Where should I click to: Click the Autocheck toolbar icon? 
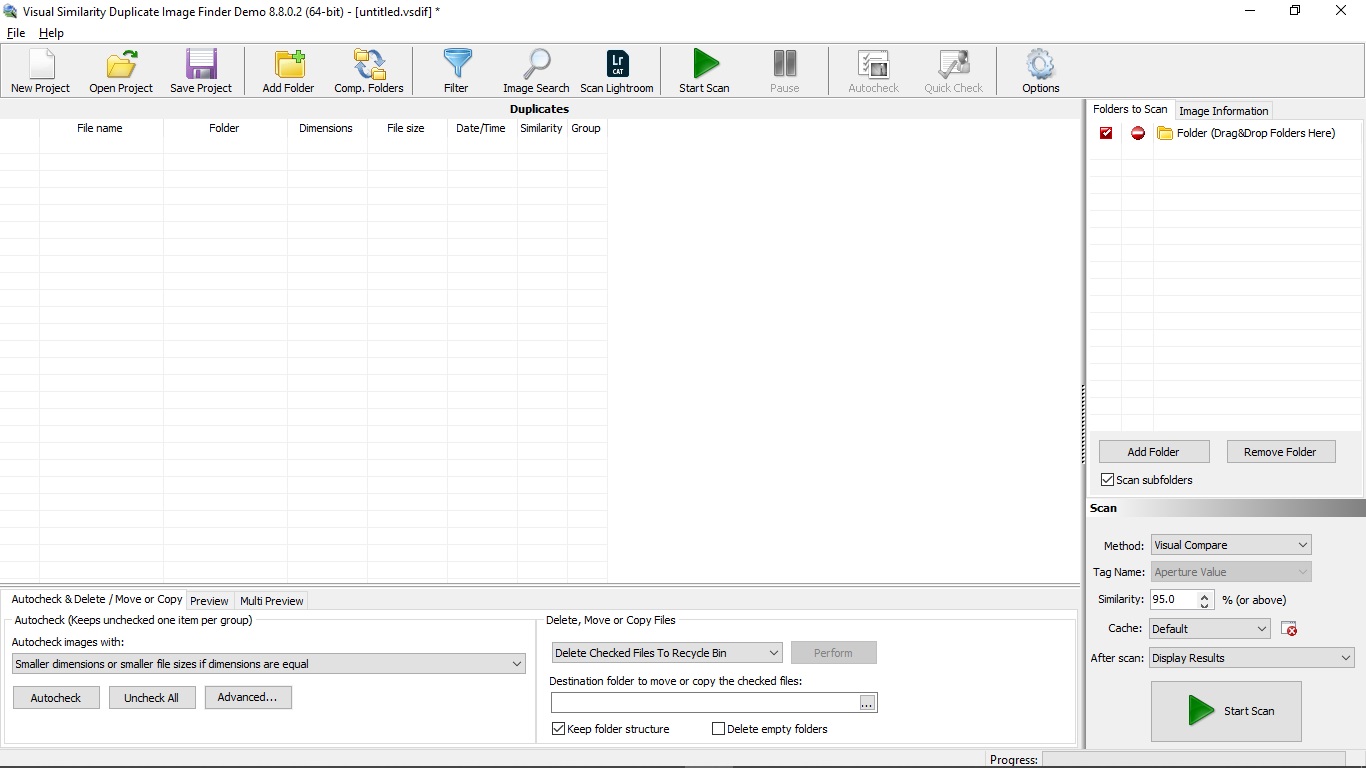tap(874, 64)
